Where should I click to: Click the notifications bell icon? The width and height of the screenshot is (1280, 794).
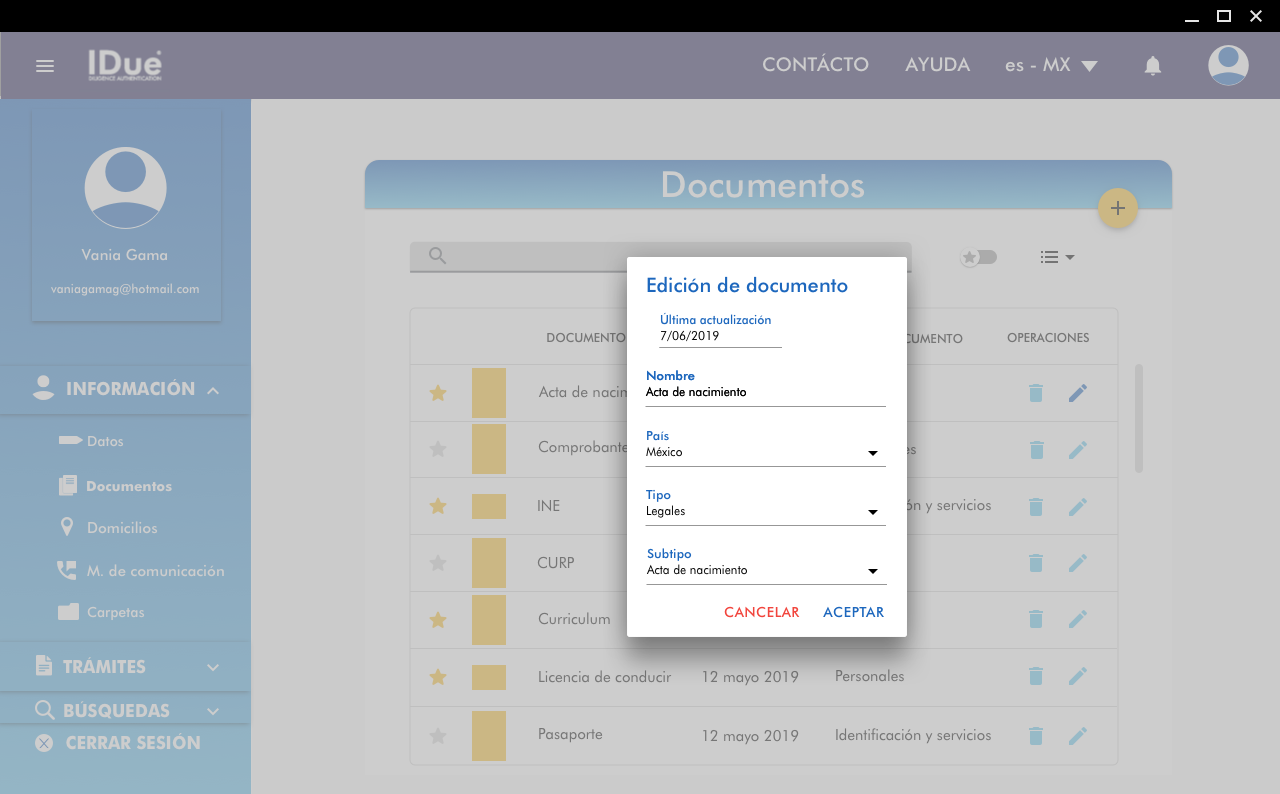click(x=1152, y=66)
